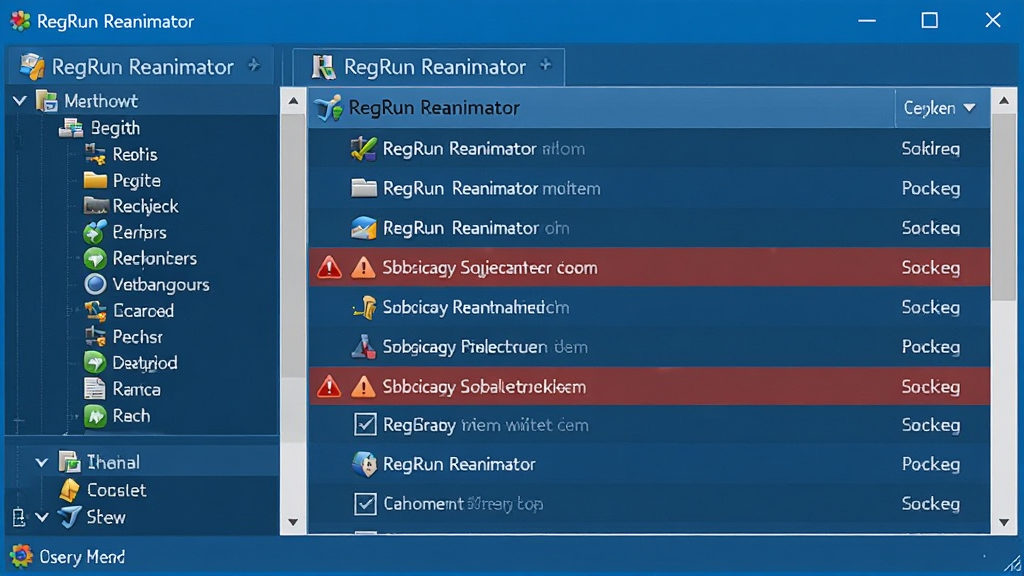Click the RegRun Reanimator title bar logo
Screen dimensions: 1024x576
[20, 21]
